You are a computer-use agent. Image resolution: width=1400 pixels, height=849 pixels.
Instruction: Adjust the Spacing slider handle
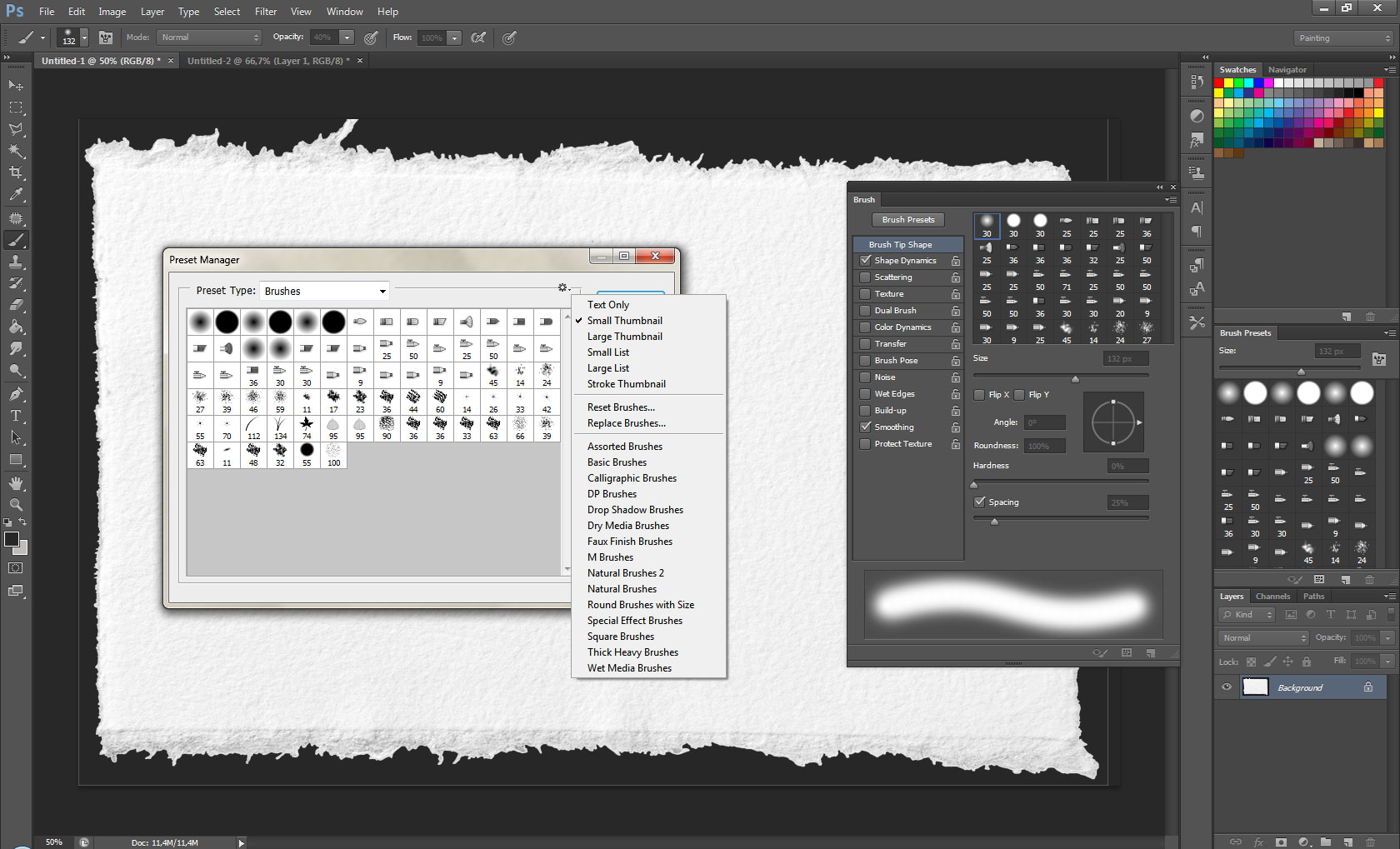pos(994,522)
